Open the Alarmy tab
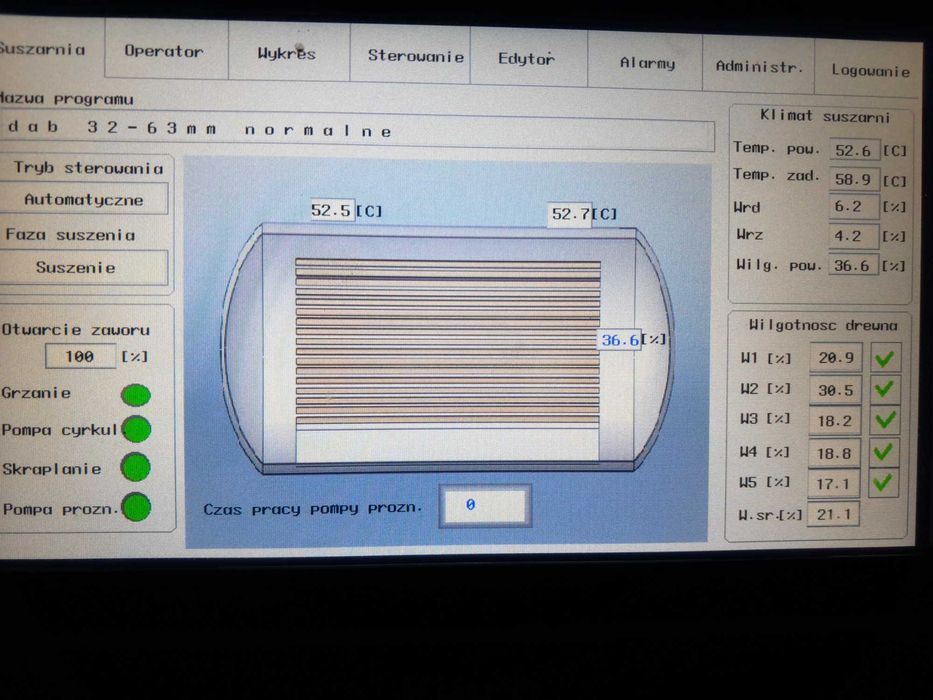 coord(646,62)
